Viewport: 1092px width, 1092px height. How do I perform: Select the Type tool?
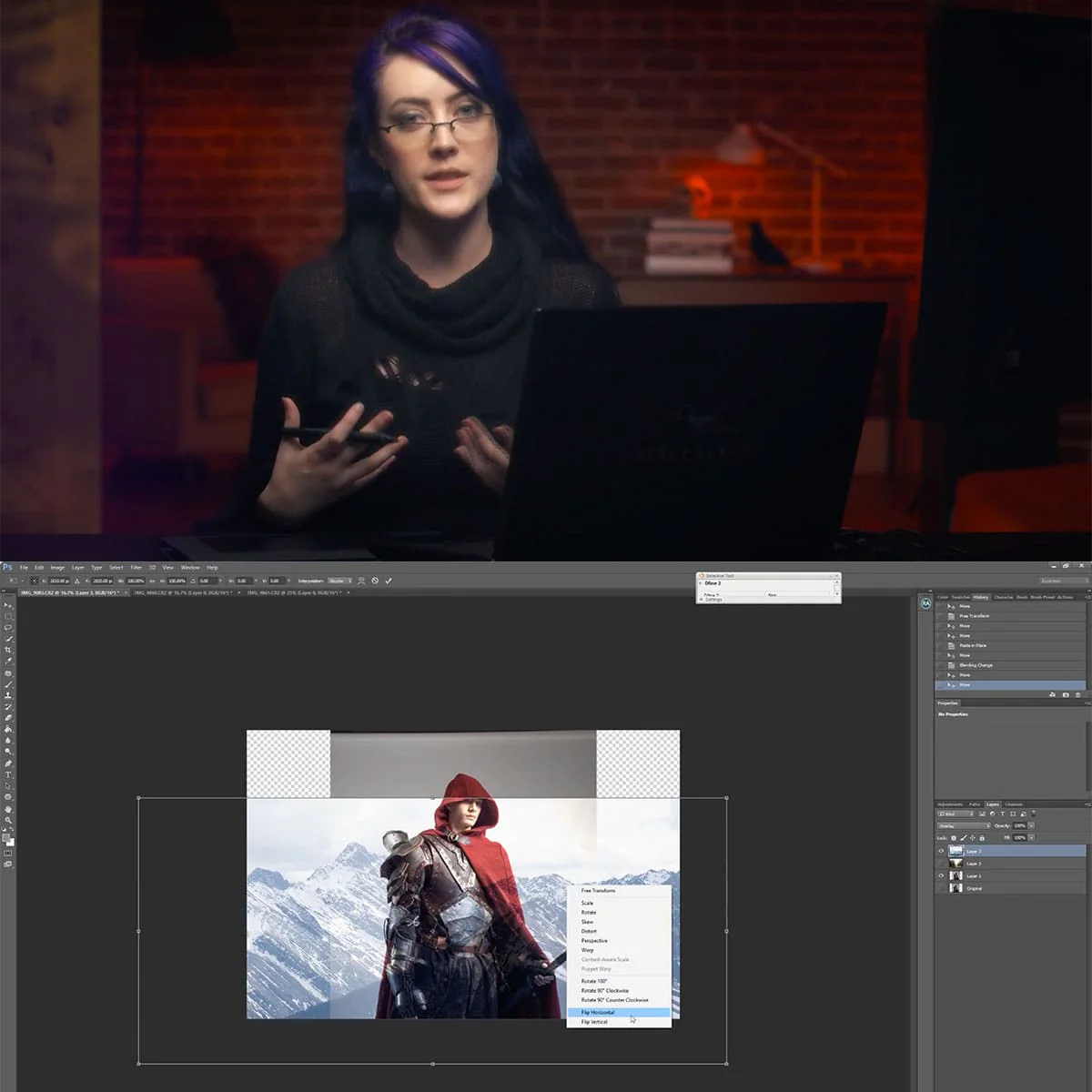click(x=8, y=774)
